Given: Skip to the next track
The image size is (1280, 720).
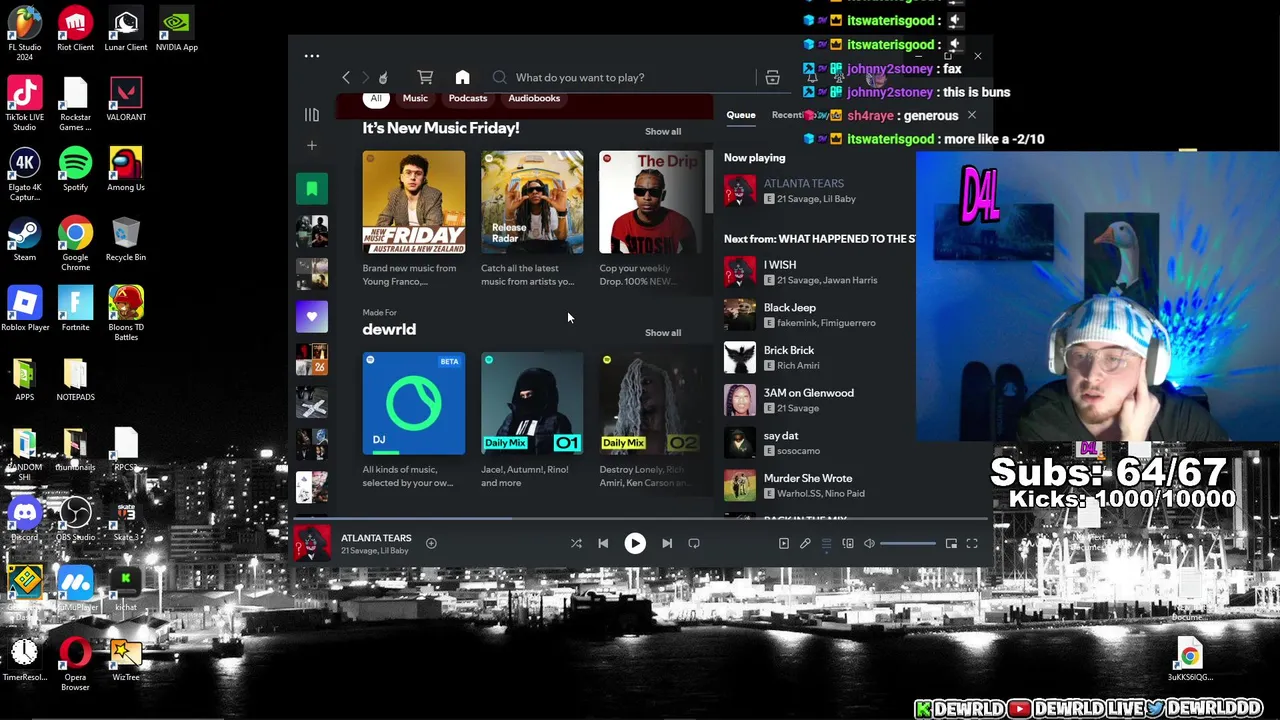Looking at the screenshot, I should 667,543.
